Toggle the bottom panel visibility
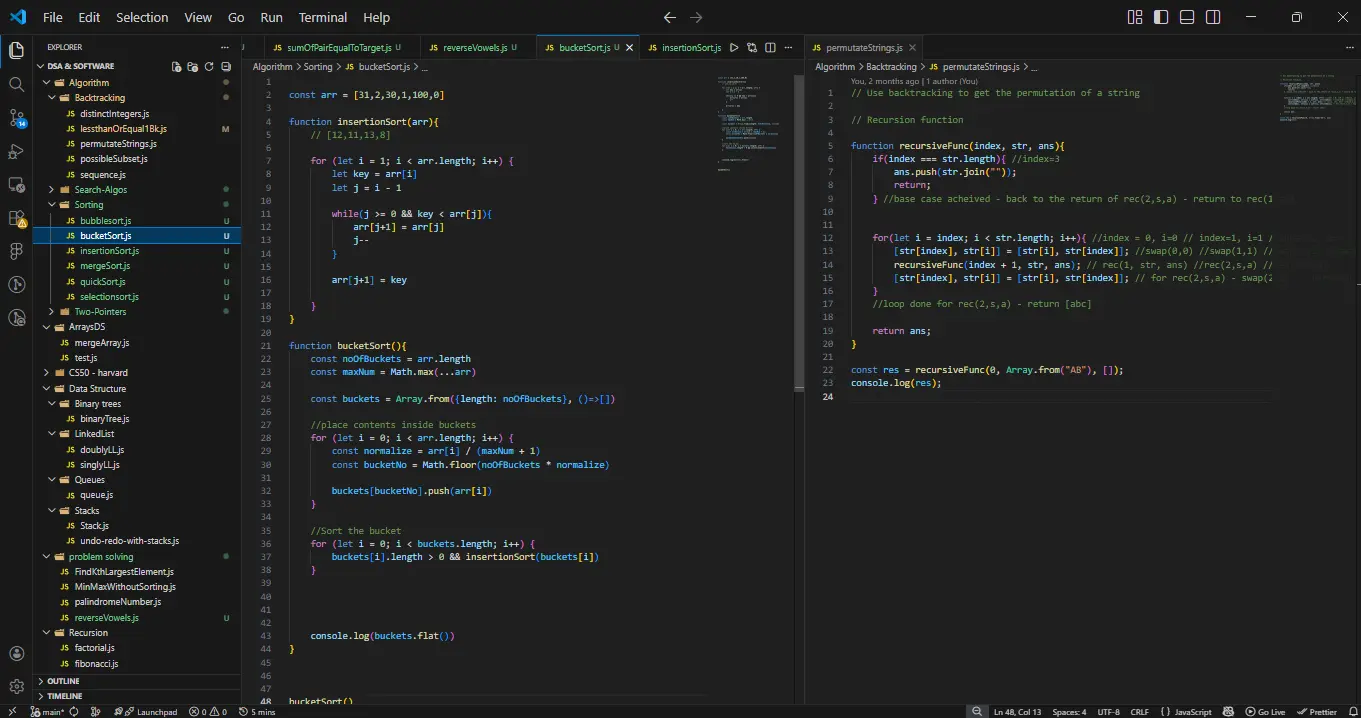Screen dimensions: 1361x718 tap(1187, 17)
